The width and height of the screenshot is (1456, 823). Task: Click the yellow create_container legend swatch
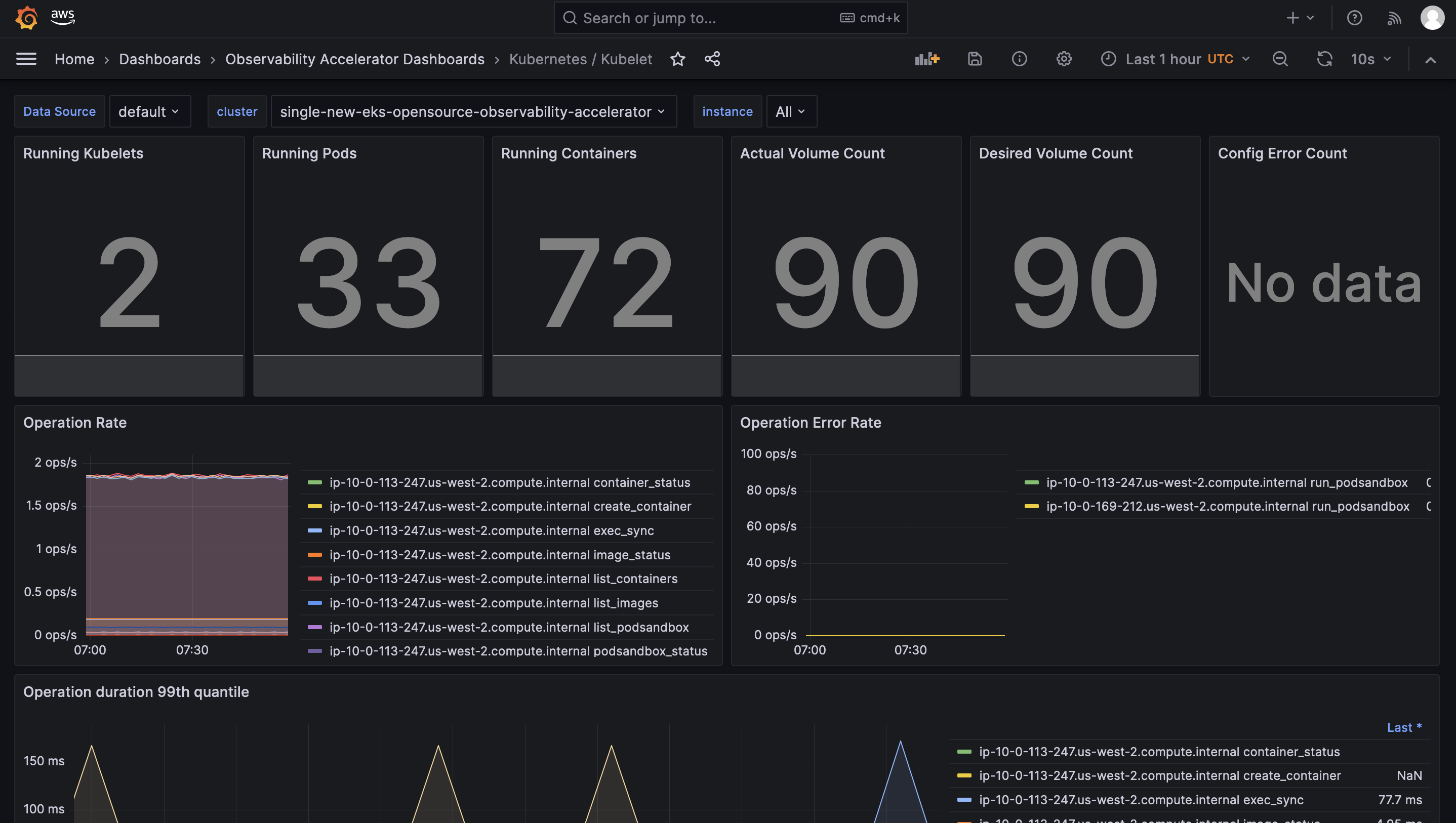click(x=314, y=506)
